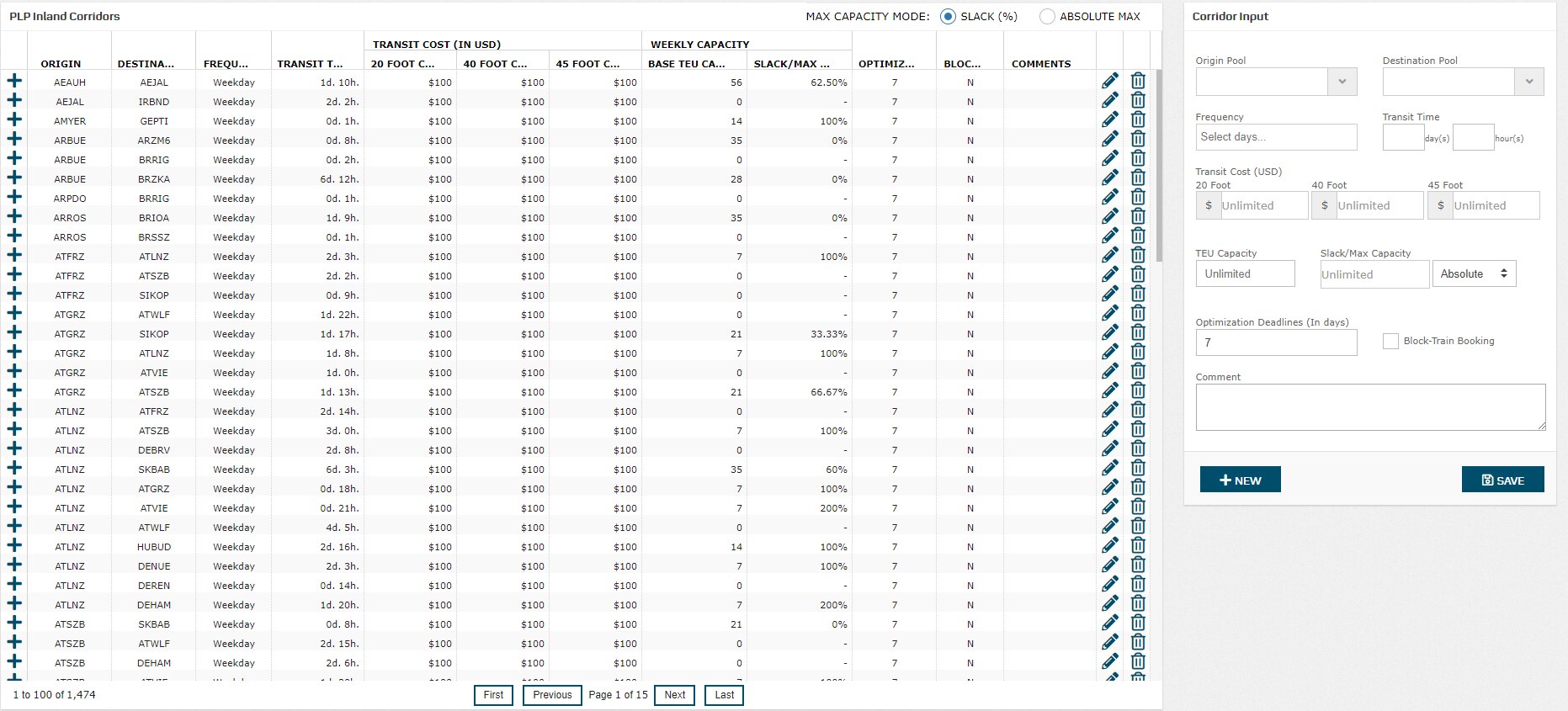1568x711 pixels.
Task: Edit the ARBUE to BRZKA corridor
Action: 1110,178
